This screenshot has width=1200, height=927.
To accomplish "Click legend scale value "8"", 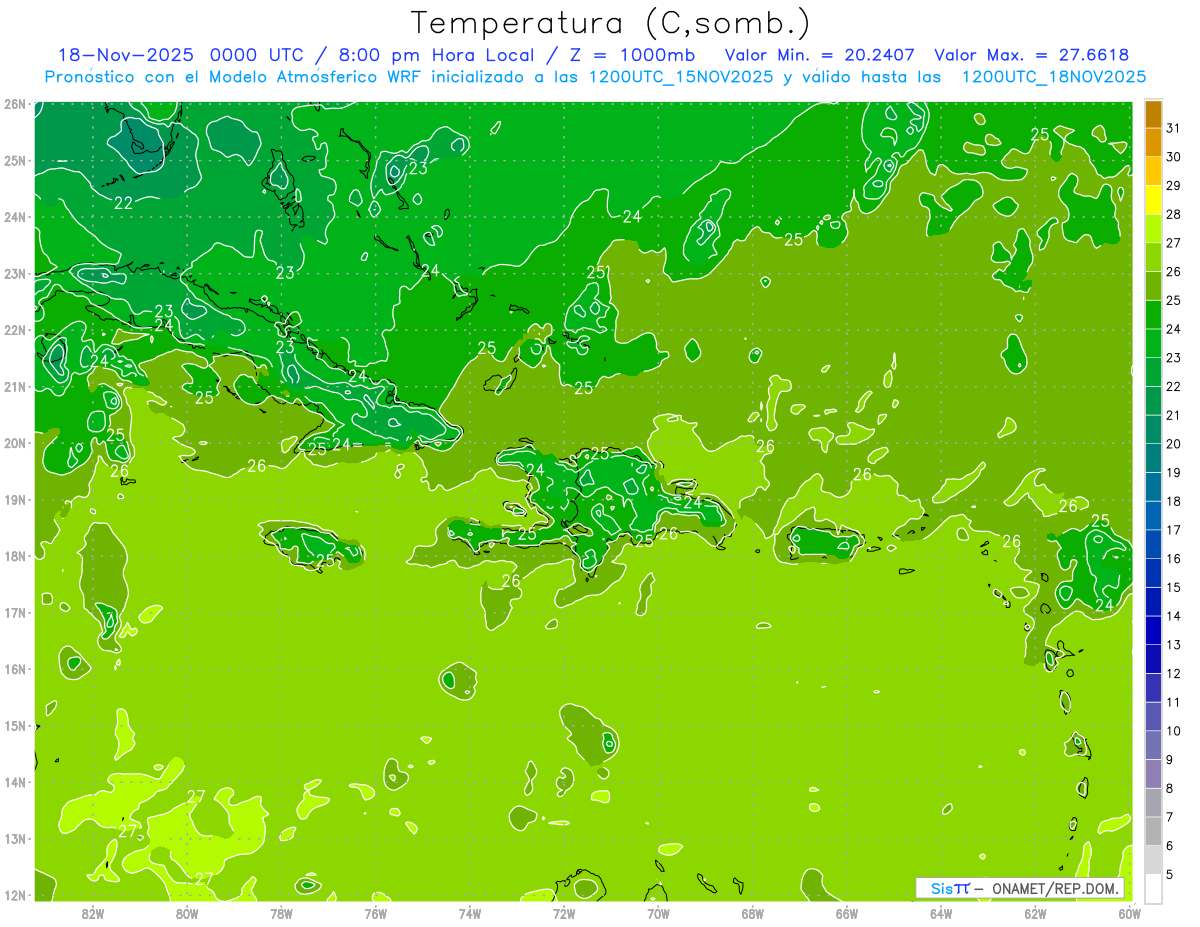I will coord(1170,789).
